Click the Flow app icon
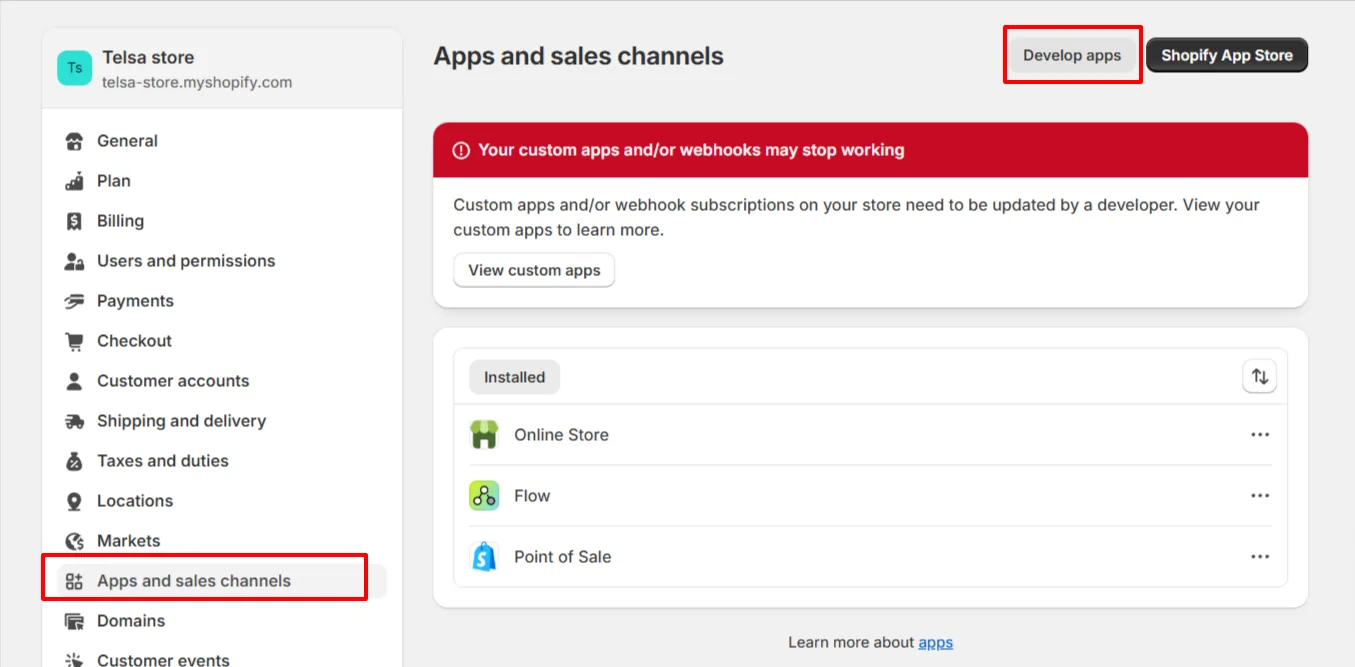This screenshot has width=1355, height=667. [x=484, y=496]
